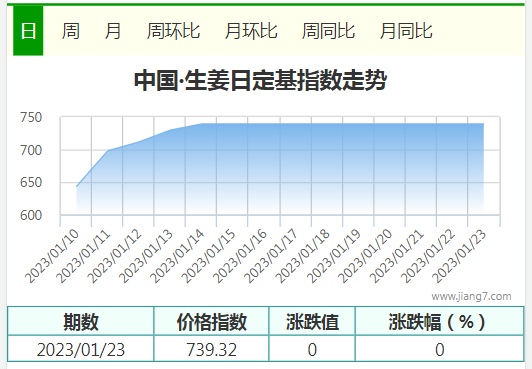Click x-axis date 2023/01/10
Viewport: 532px width, 369px height.
point(52,256)
